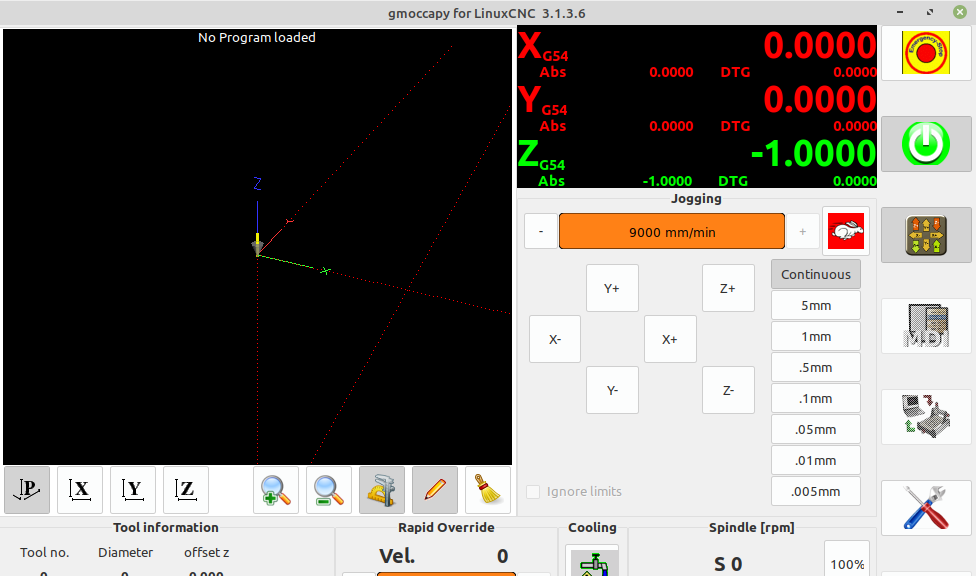Select 1mm jog increment
The width and height of the screenshot is (976, 576).
click(x=815, y=336)
